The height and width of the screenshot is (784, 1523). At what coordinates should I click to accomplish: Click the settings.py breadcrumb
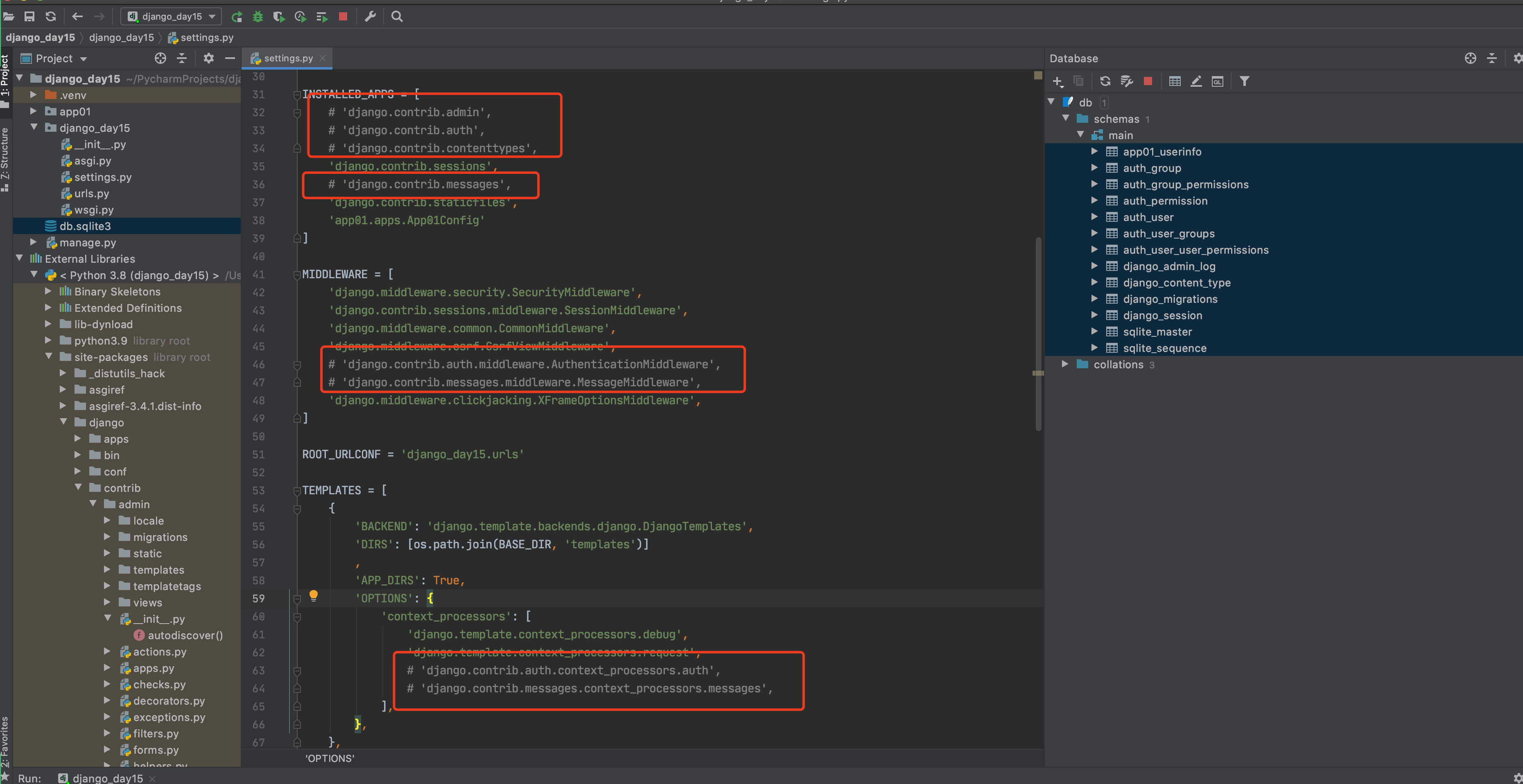[x=201, y=37]
